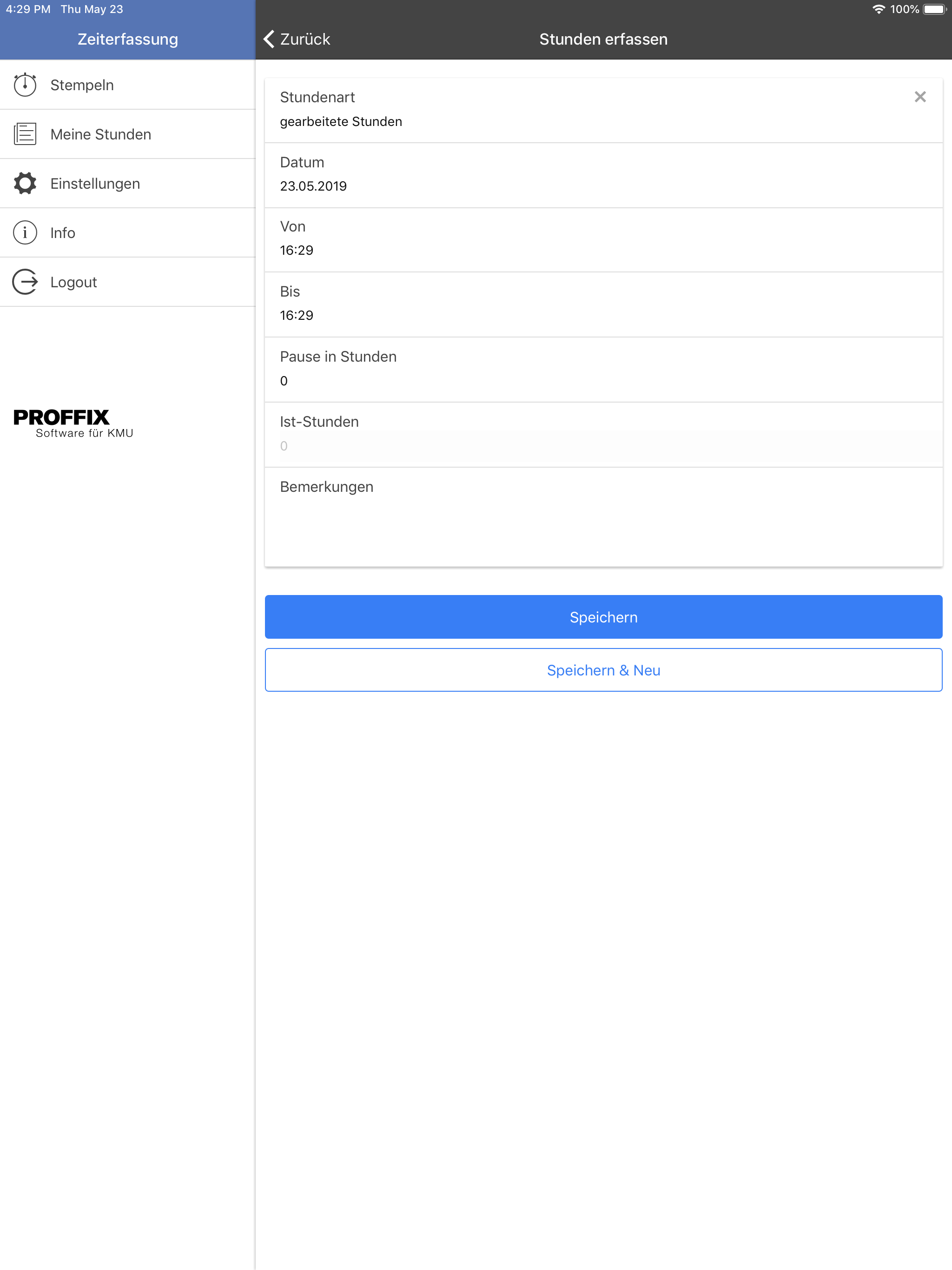Select the Zeiterfassung sidebar header
The image size is (952, 1270).
pyautogui.click(x=127, y=39)
